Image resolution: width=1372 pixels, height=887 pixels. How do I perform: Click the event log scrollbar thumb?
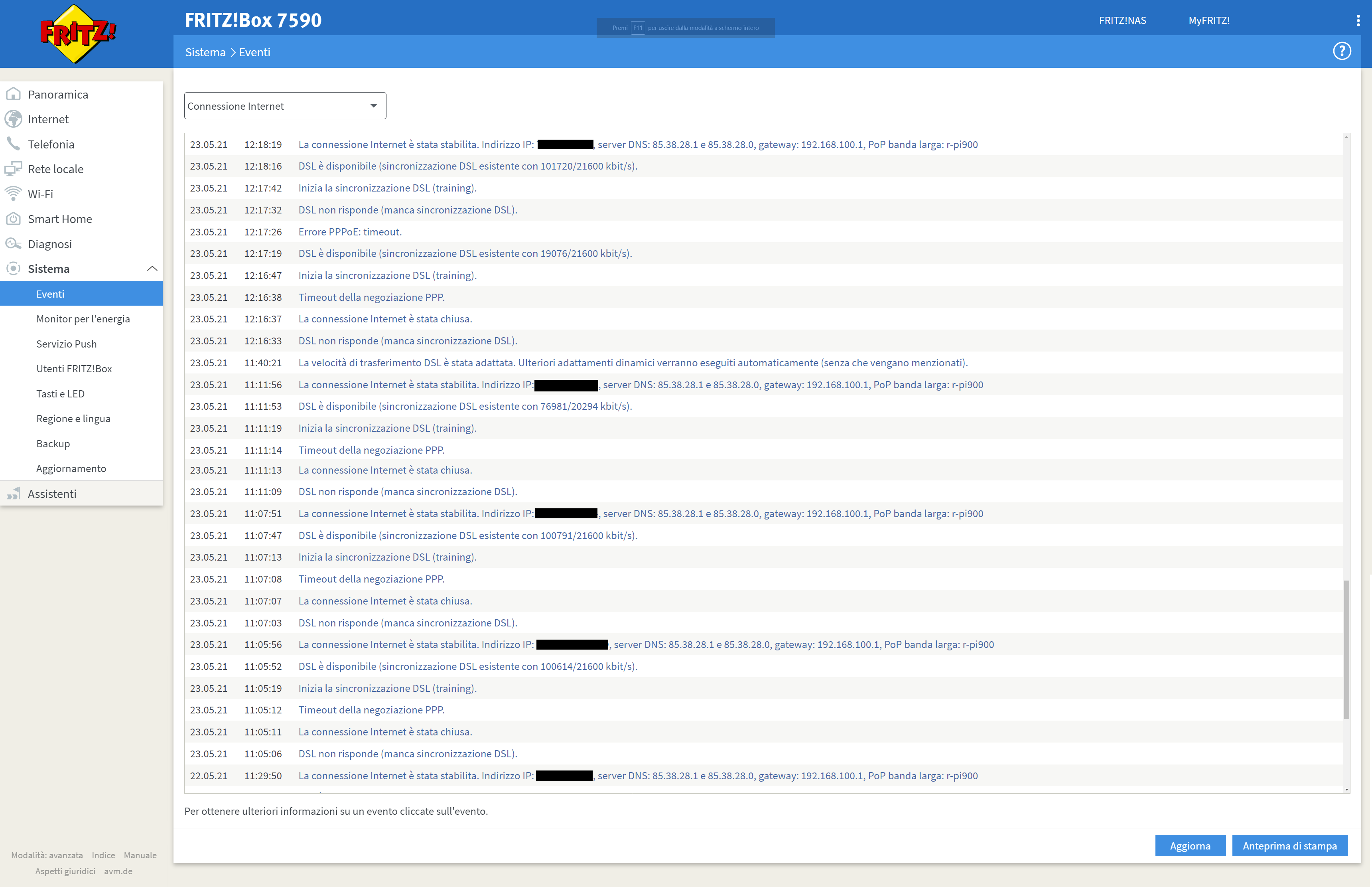[x=1346, y=649]
